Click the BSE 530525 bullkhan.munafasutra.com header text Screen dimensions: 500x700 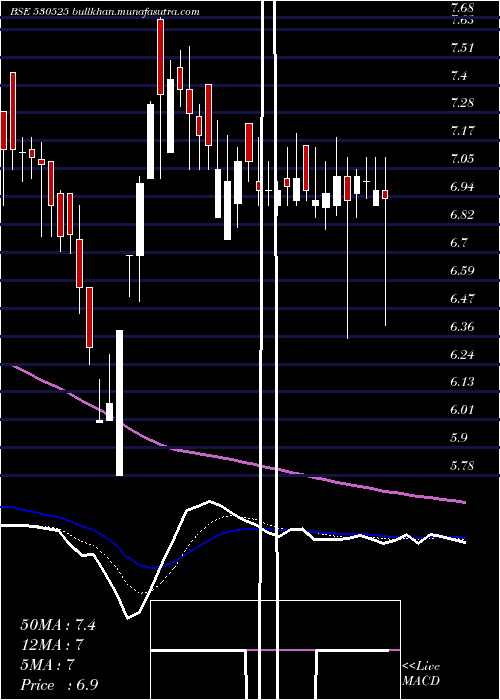(105, 12)
